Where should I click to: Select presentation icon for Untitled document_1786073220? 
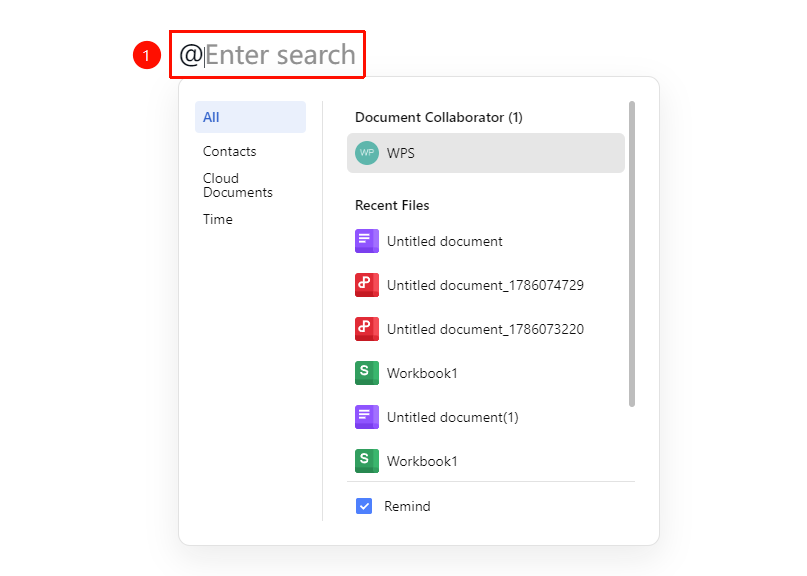[367, 329]
